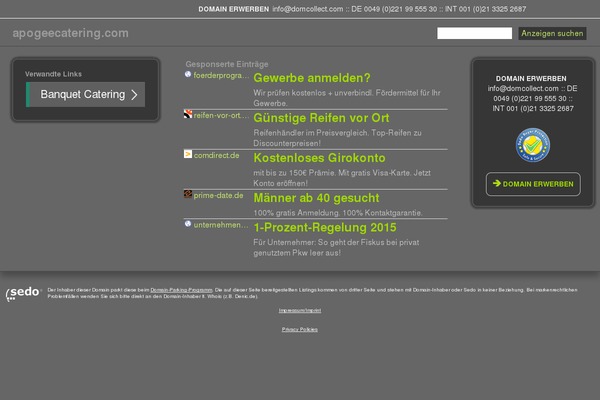The width and height of the screenshot is (600, 400).
Task: Click the Reifenhändler im Preisvergleich description
Action: 338,138
